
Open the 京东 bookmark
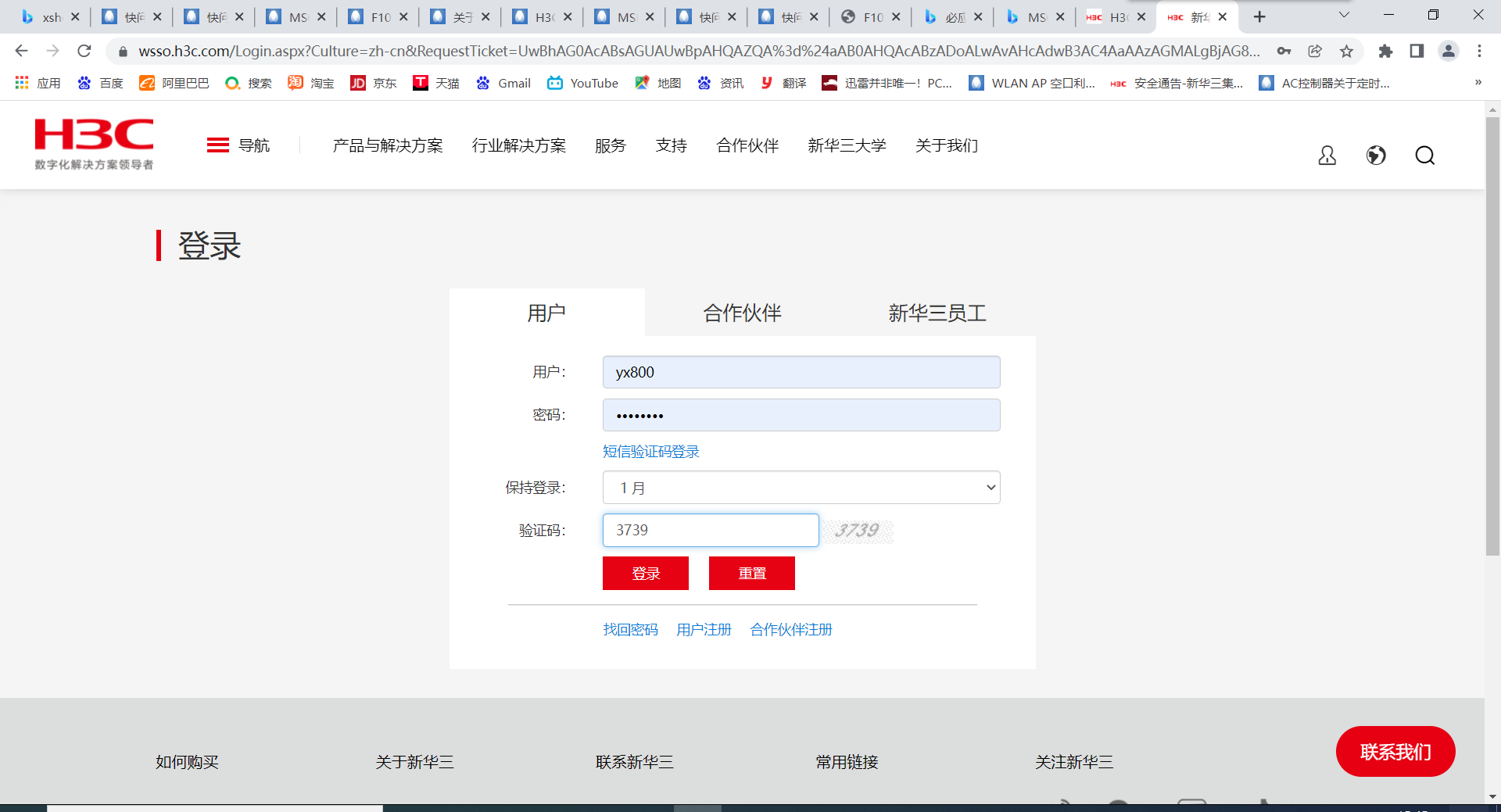374,83
